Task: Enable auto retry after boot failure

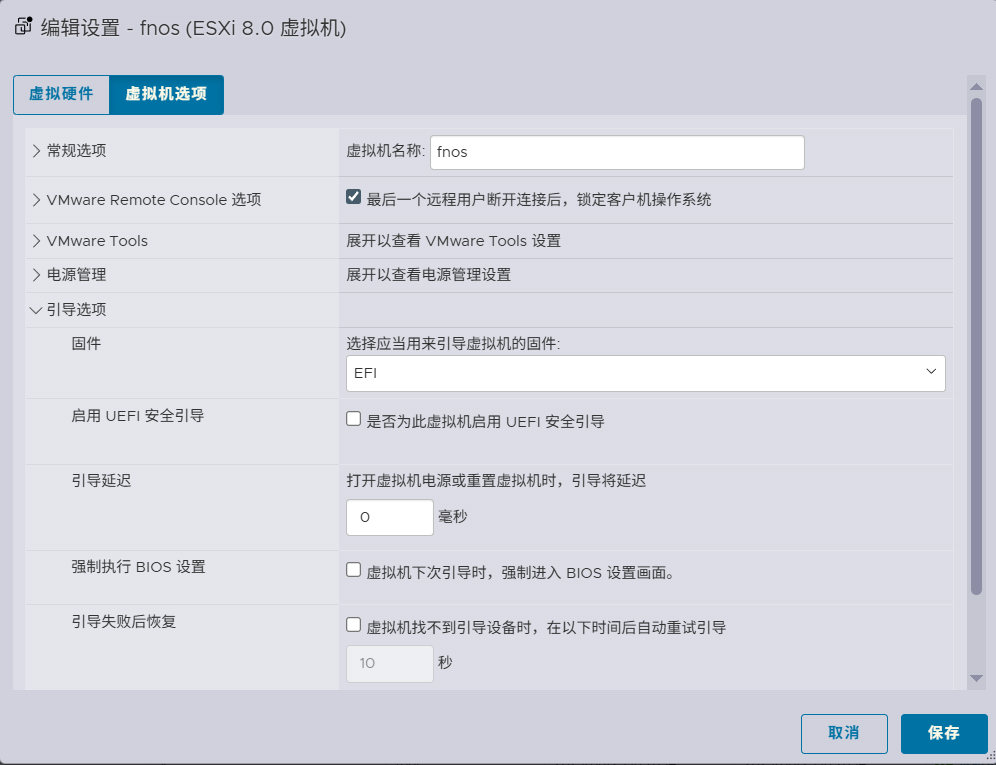Action: 353,625
